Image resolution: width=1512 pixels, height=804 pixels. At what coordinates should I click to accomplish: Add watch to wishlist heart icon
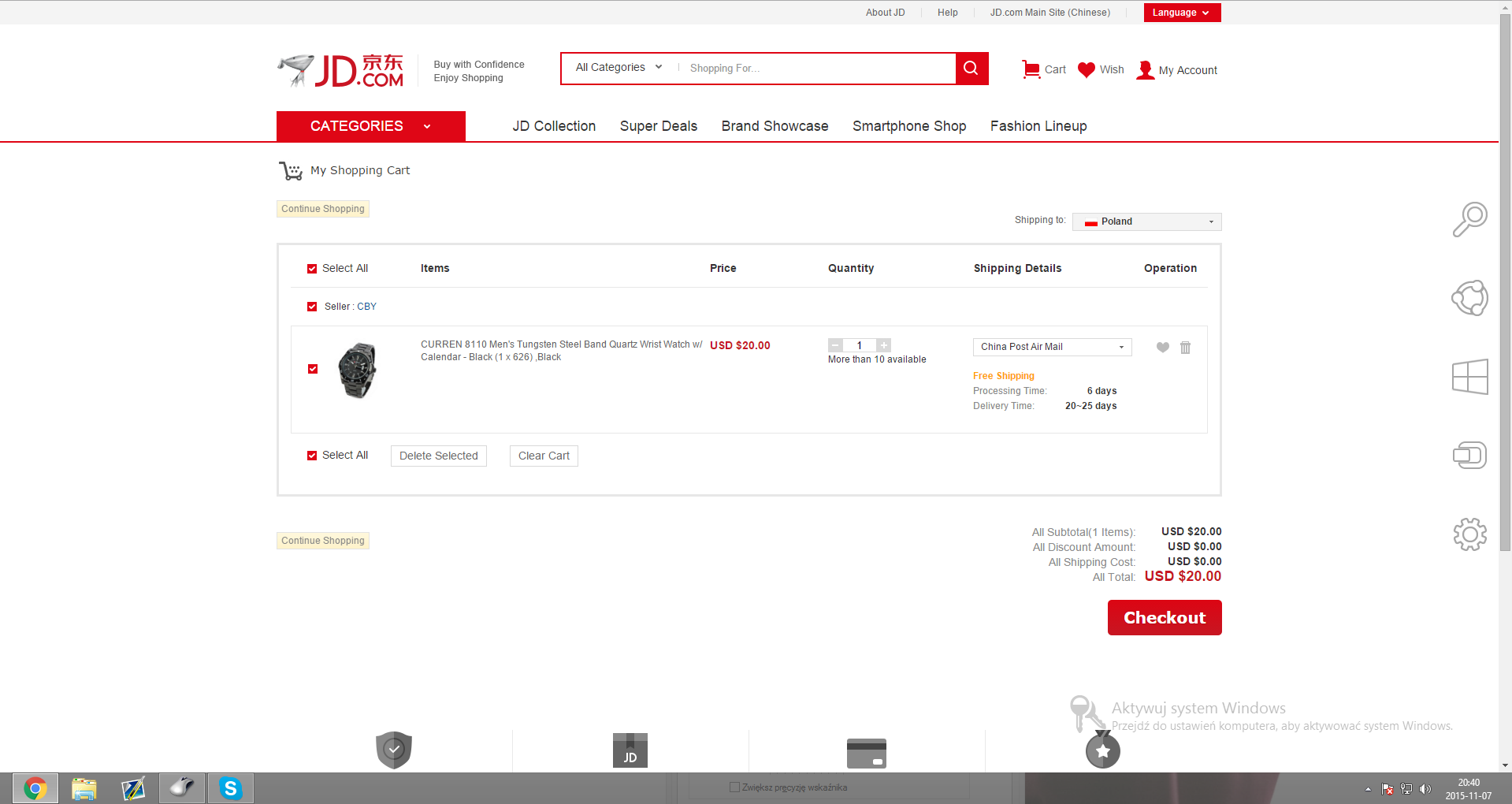(1162, 347)
